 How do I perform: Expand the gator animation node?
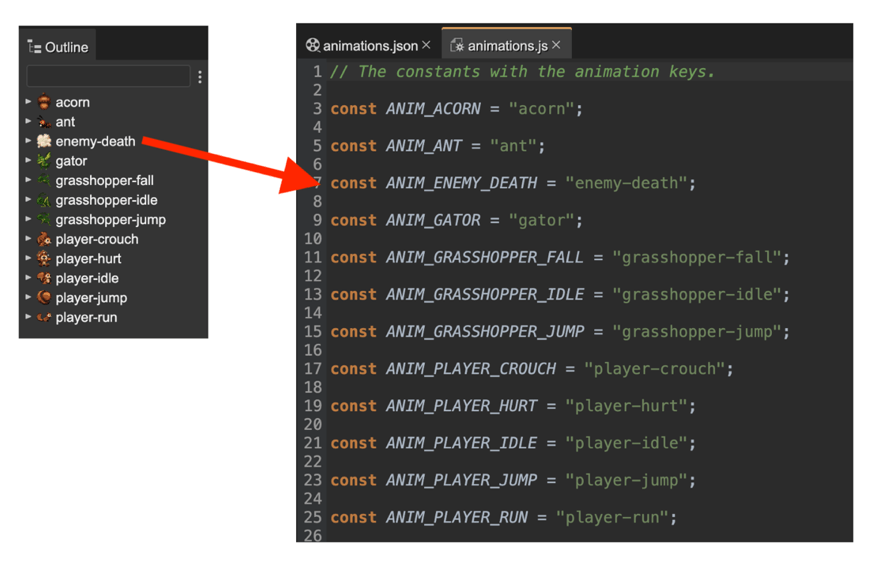28,160
